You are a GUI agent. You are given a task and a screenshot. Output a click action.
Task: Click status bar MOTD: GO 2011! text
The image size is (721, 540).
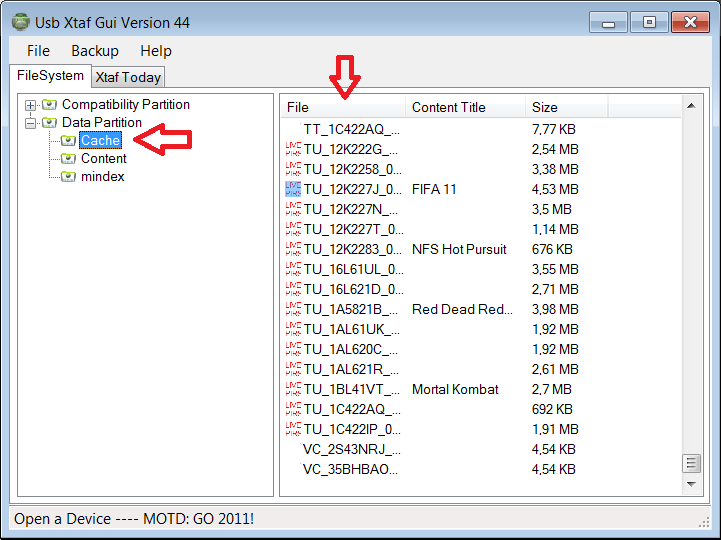[198, 519]
